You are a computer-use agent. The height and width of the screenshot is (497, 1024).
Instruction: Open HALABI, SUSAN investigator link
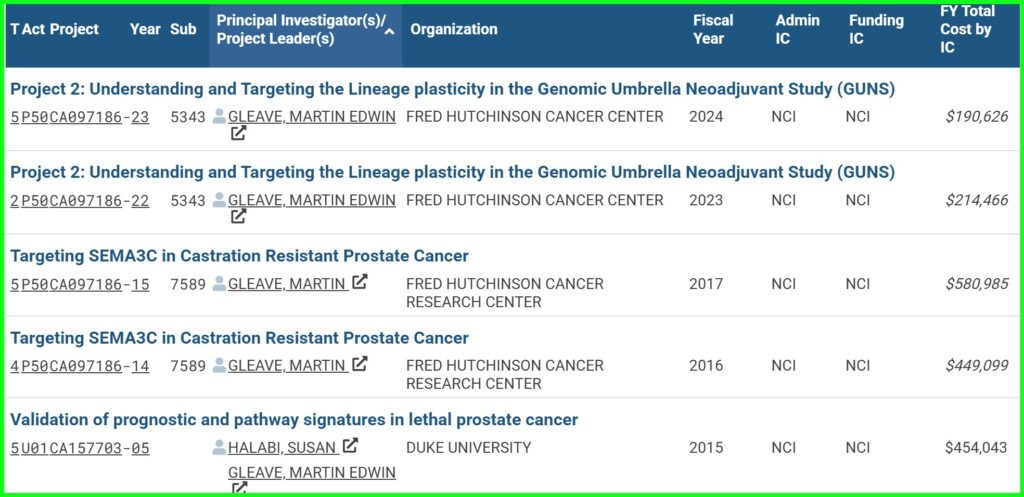point(283,448)
